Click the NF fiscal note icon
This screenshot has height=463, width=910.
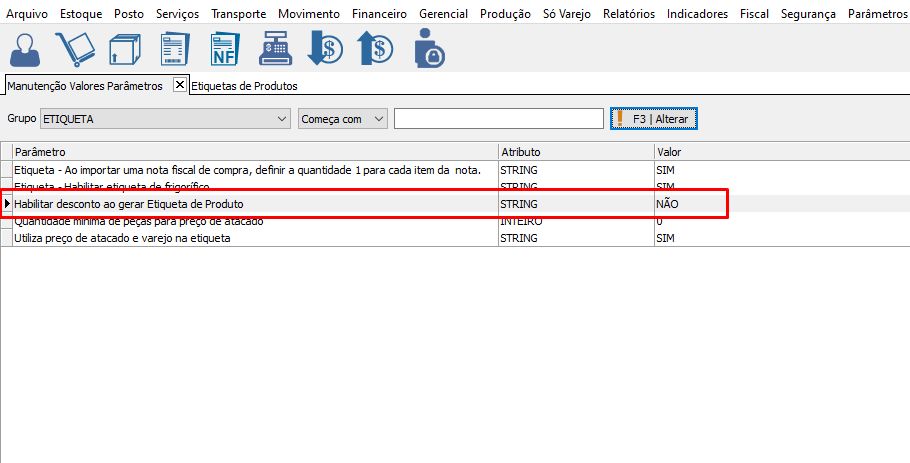click(x=226, y=49)
